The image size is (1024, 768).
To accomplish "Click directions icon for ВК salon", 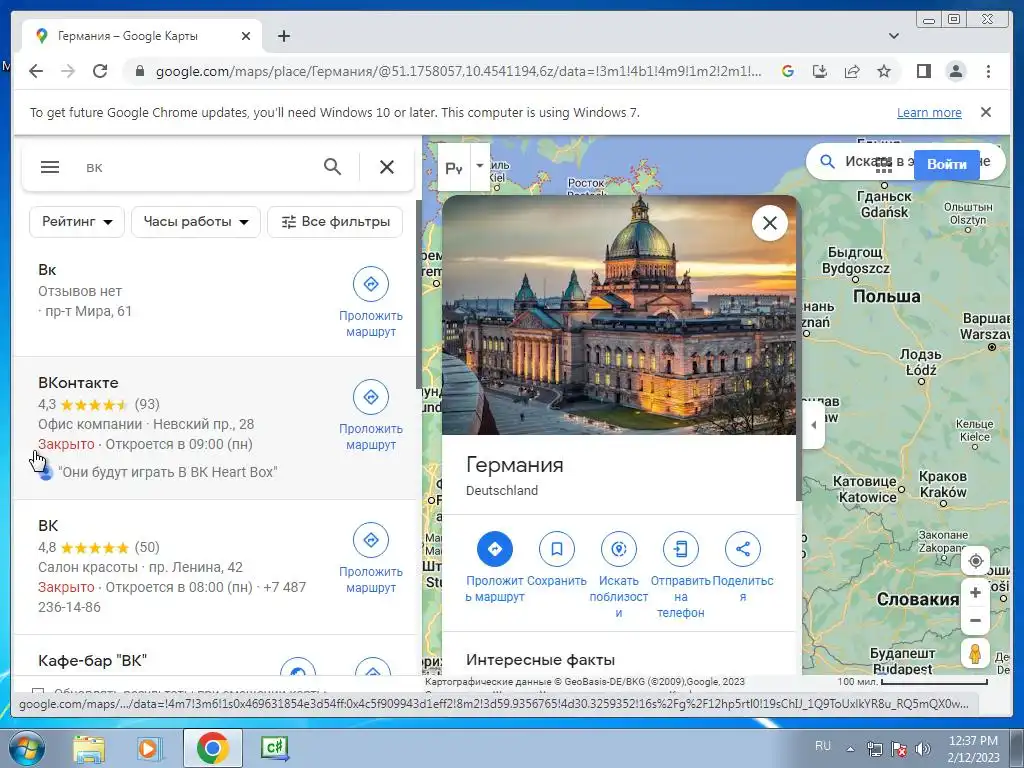I will pos(371,540).
